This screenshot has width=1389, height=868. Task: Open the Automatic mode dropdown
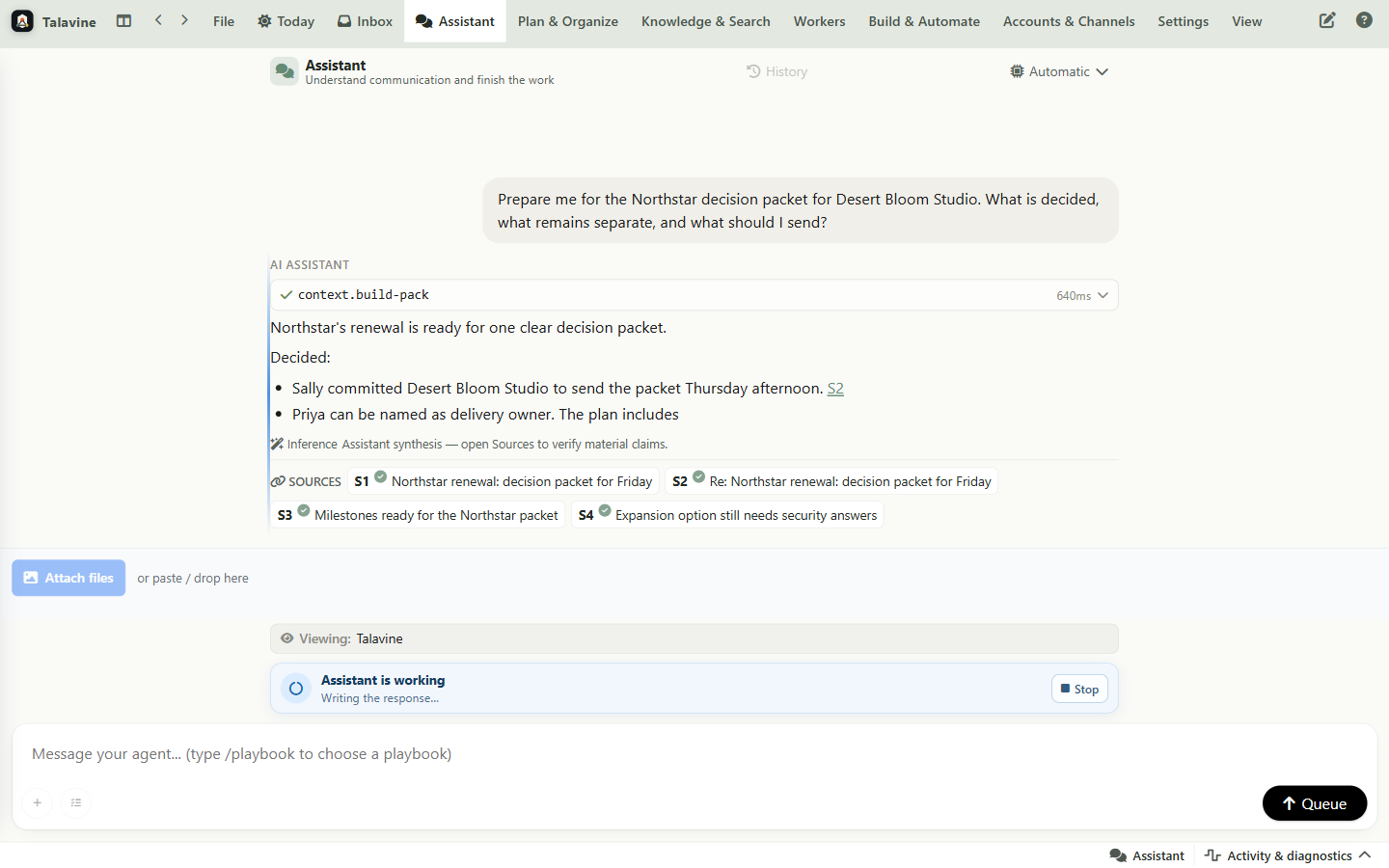pyautogui.click(x=1059, y=71)
